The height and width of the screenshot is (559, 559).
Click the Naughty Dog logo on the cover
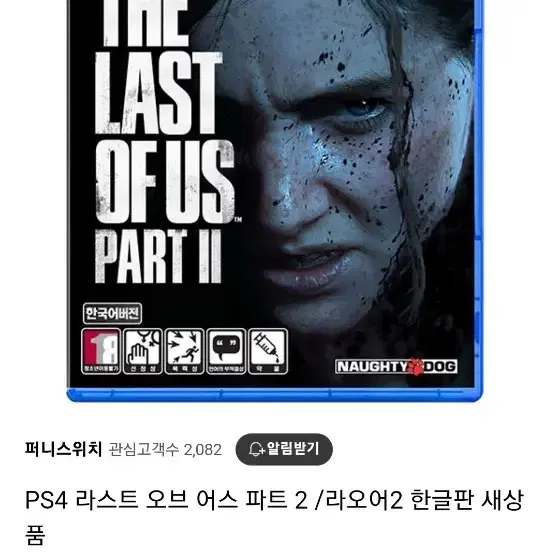[396, 366]
